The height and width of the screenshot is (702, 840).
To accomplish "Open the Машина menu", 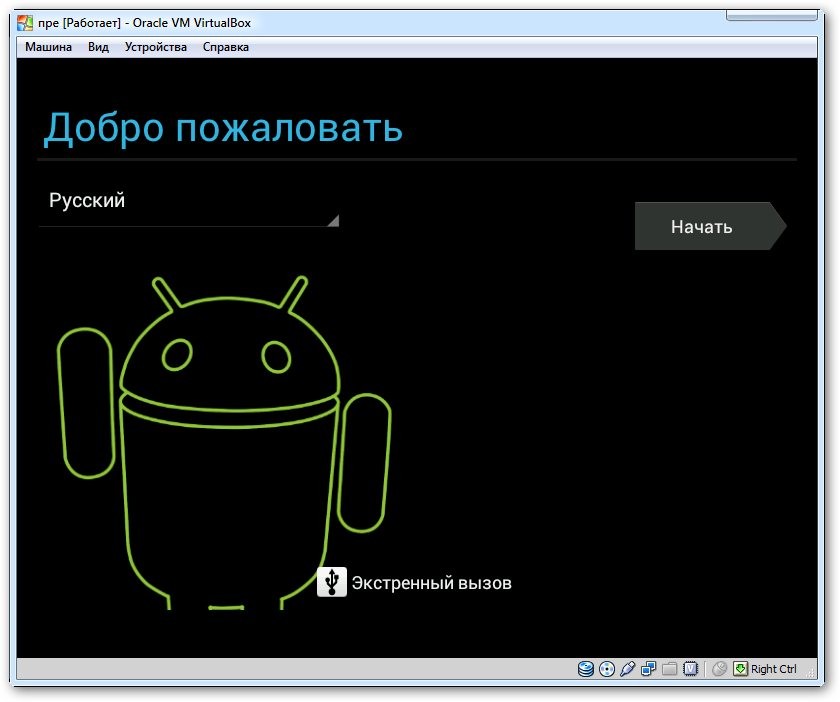I will [48, 47].
